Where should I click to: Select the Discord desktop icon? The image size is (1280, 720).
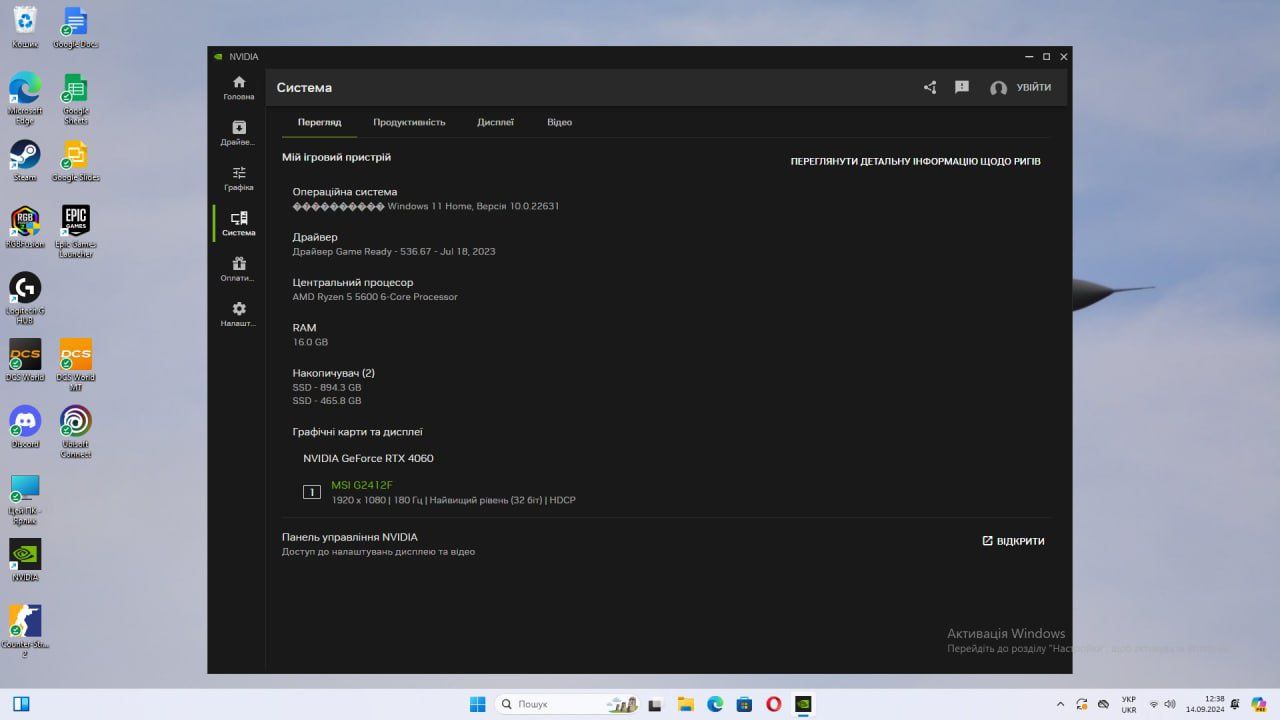click(25, 427)
